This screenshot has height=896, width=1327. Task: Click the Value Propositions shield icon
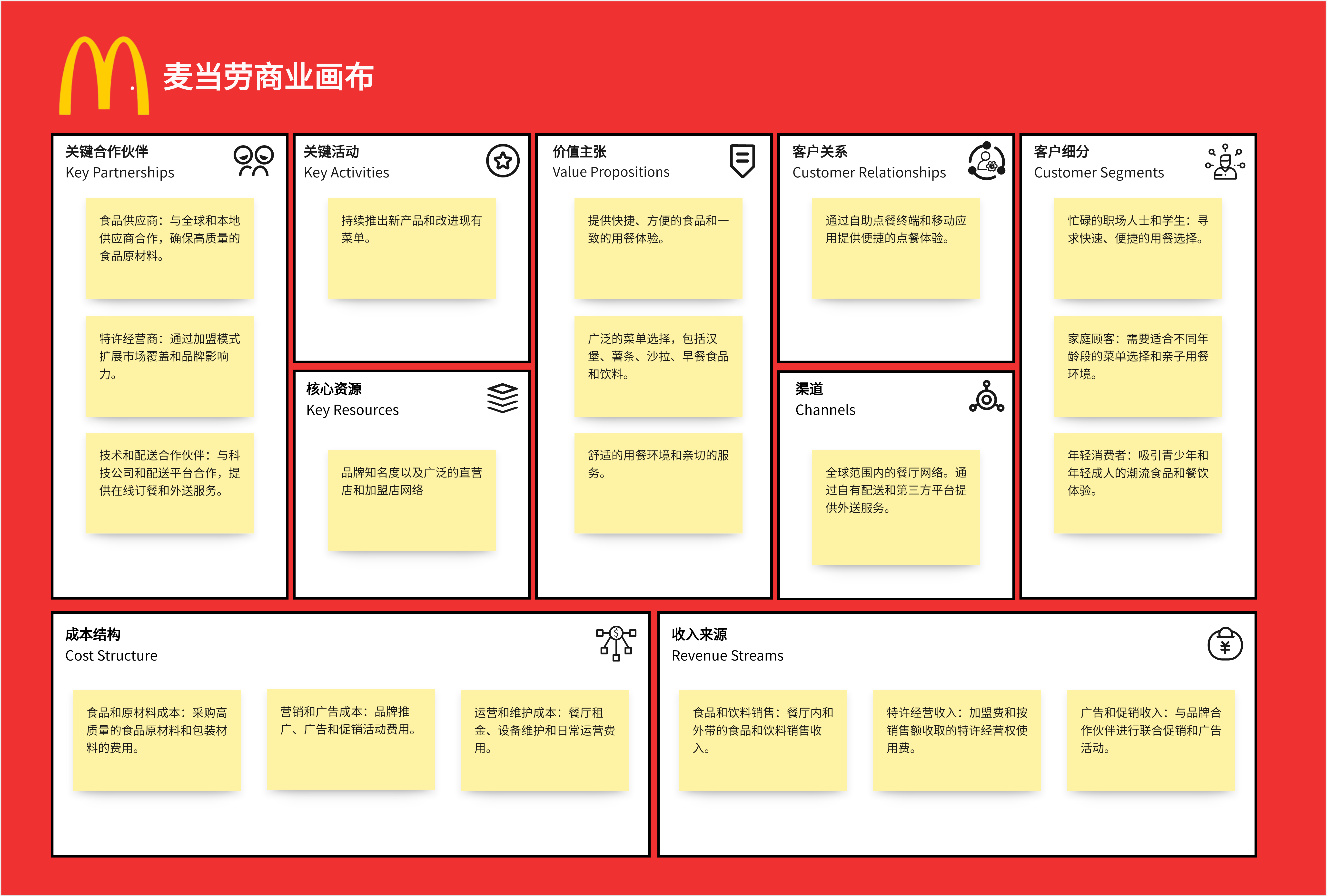[x=742, y=162]
